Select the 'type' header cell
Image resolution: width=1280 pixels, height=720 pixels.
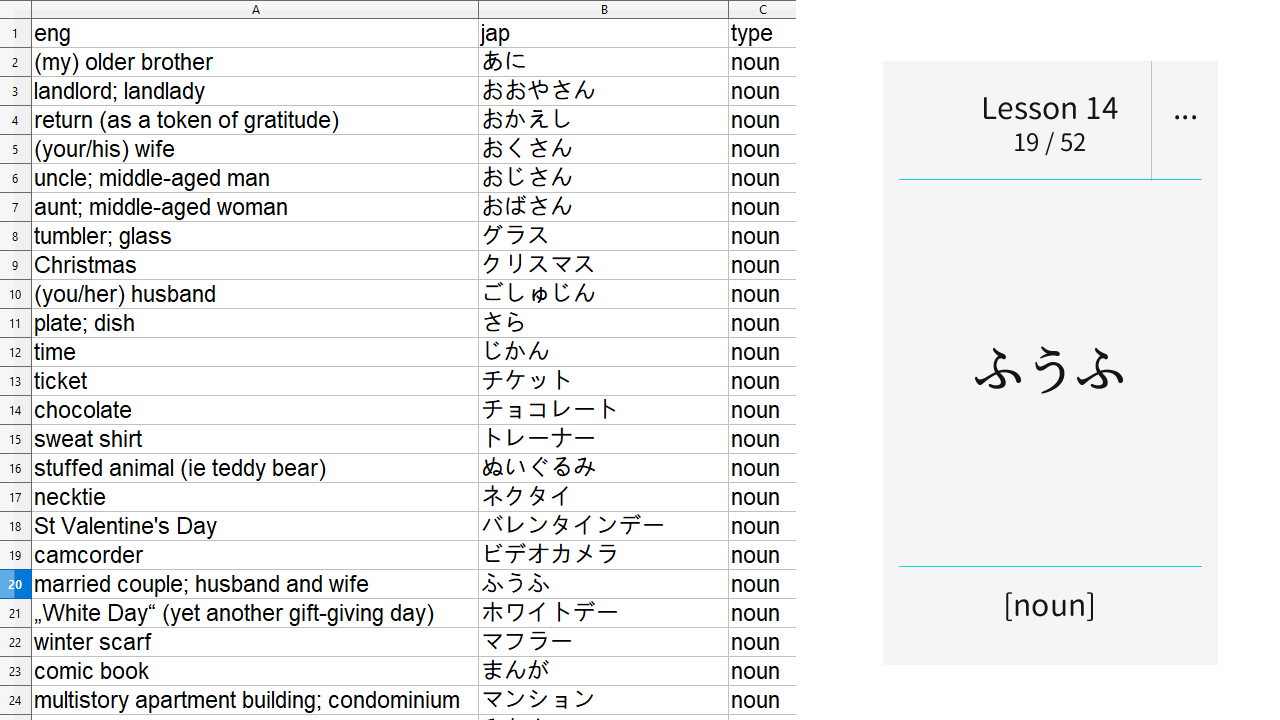tap(763, 33)
